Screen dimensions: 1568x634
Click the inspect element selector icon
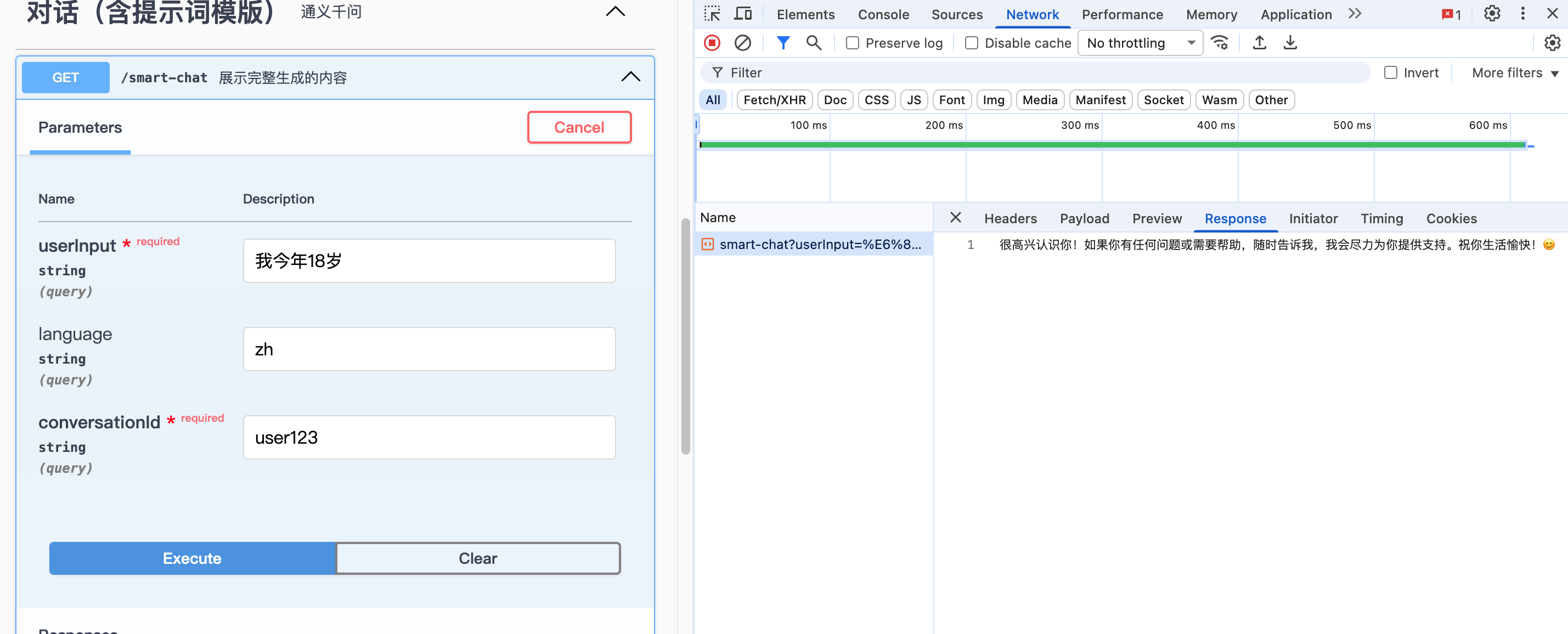click(712, 13)
